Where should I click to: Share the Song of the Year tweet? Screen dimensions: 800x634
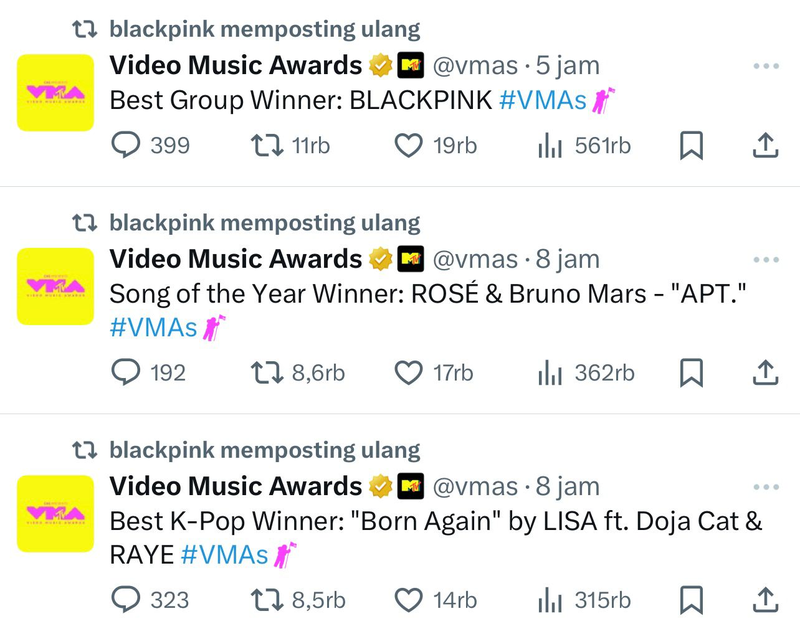tap(764, 373)
